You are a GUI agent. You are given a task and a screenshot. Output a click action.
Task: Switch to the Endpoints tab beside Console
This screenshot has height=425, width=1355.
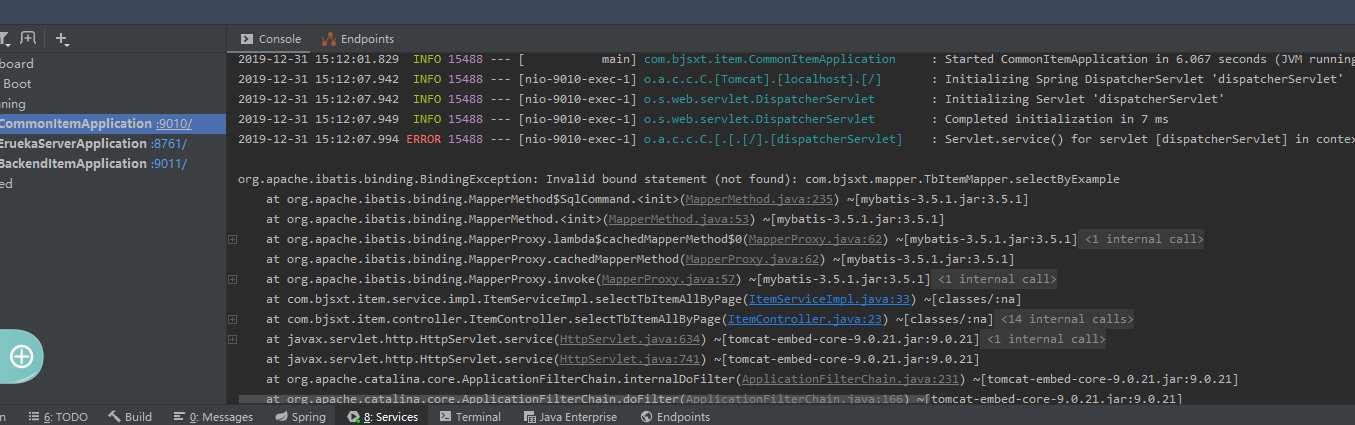point(358,39)
